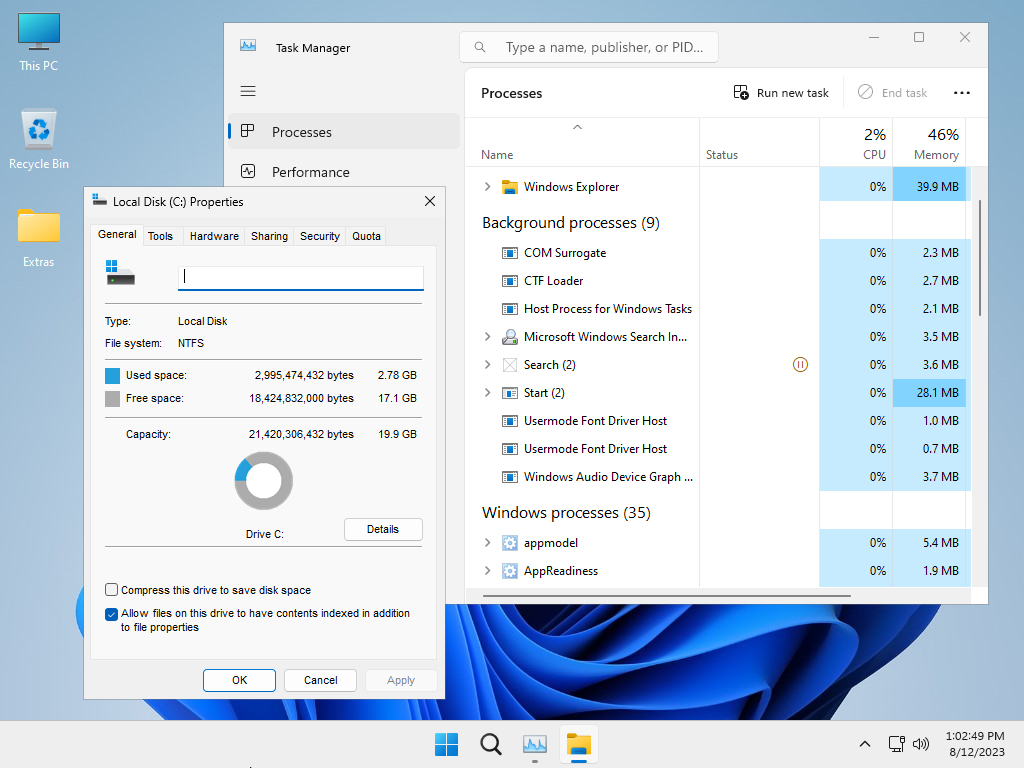Screen dimensions: 1024x768
Task: Expand the Windows Explorer process group
Action: pyautogui.click(x=487, y=187)
